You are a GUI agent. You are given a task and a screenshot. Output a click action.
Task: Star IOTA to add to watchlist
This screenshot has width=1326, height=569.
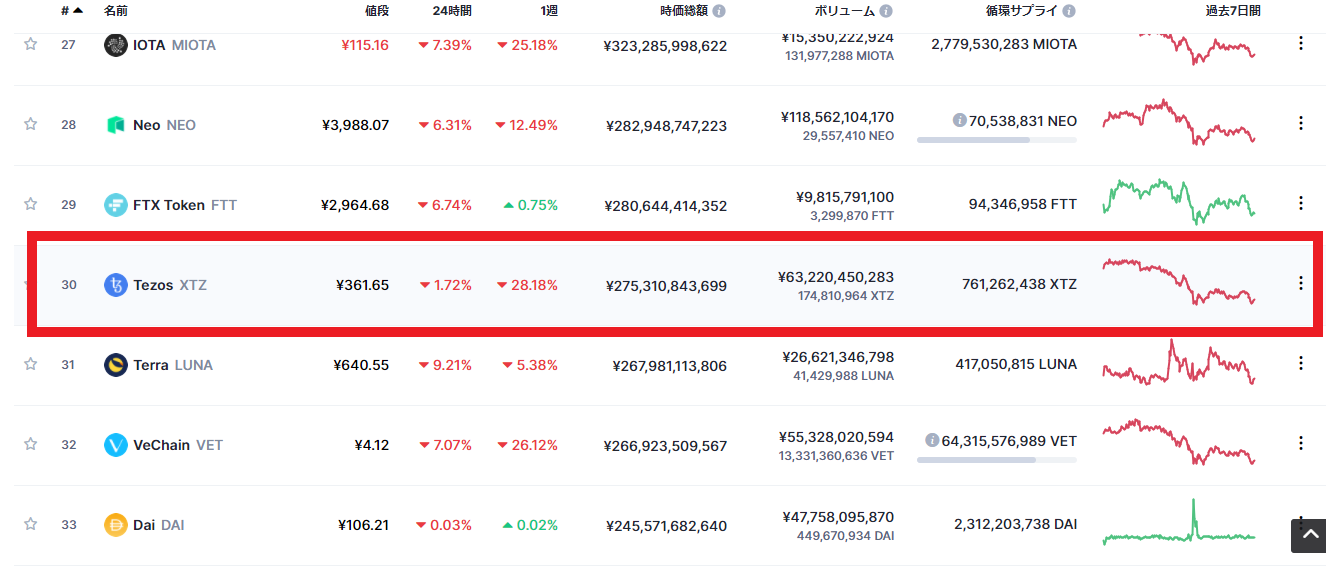pyautogui.click(x=31, y=44)
